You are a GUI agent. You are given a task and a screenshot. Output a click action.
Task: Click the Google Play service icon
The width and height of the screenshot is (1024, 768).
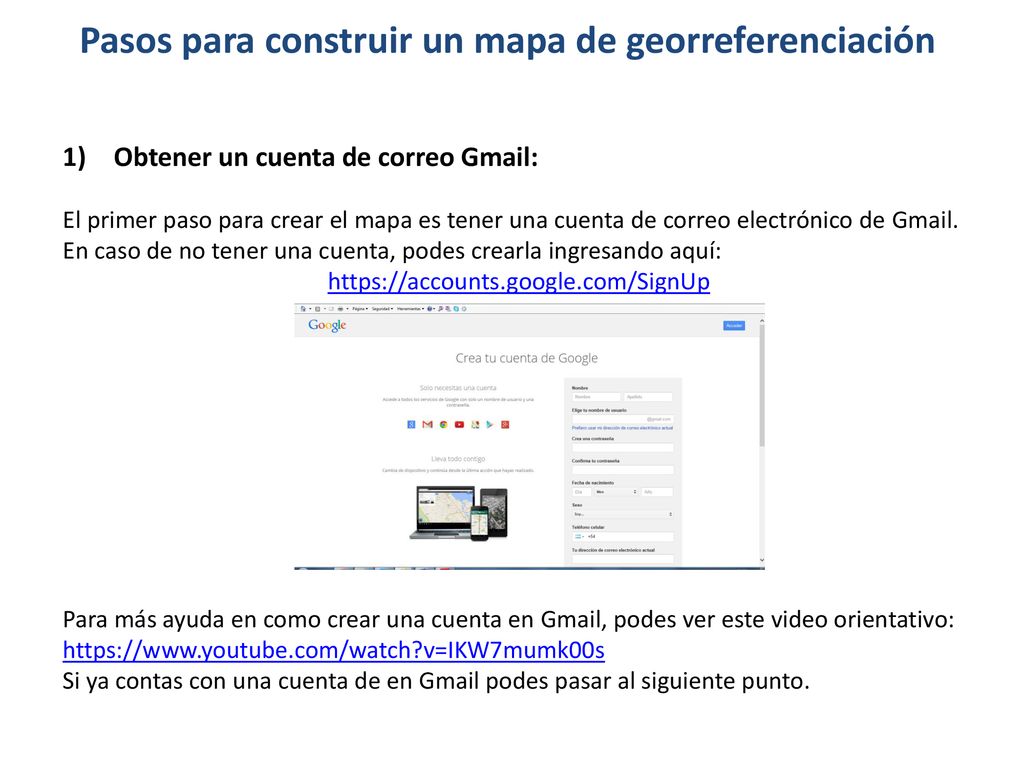(489, 424)
